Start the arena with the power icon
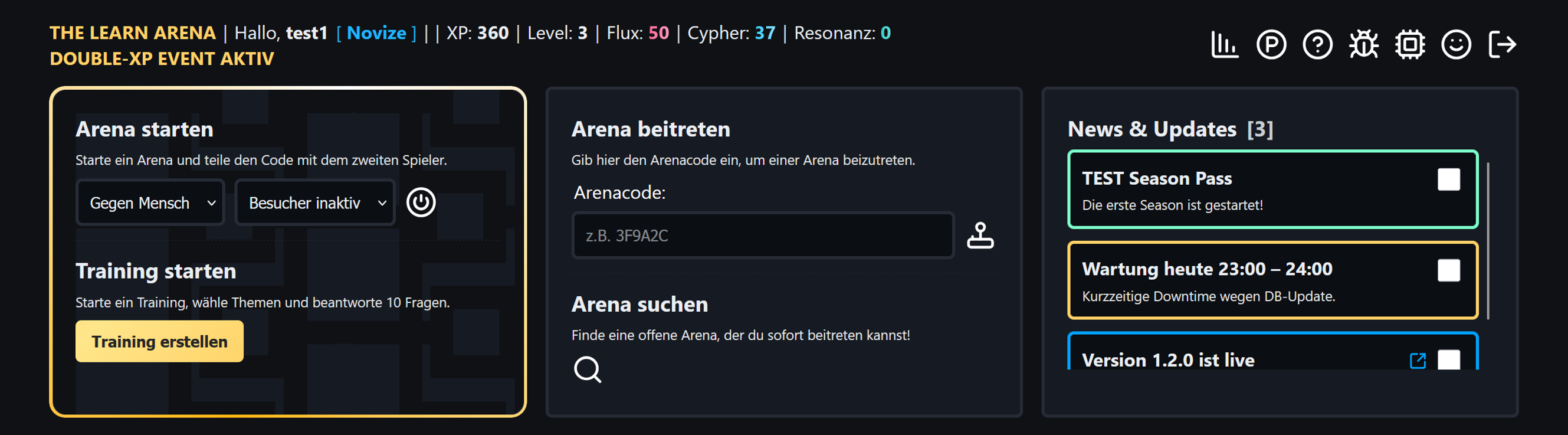The height and width of the screenshot is (435, 1568). 421,202
